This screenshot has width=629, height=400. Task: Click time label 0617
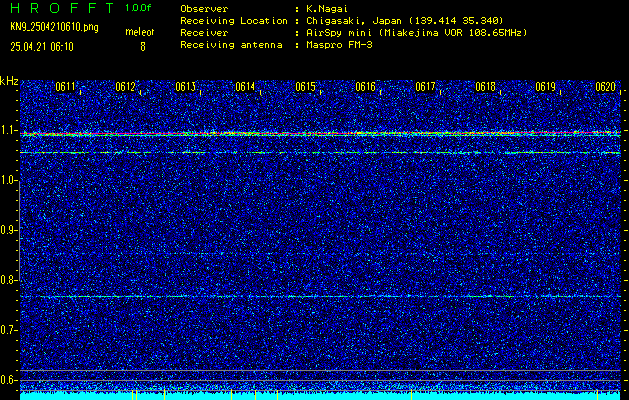pyautogui.click(x=425, y=87)
